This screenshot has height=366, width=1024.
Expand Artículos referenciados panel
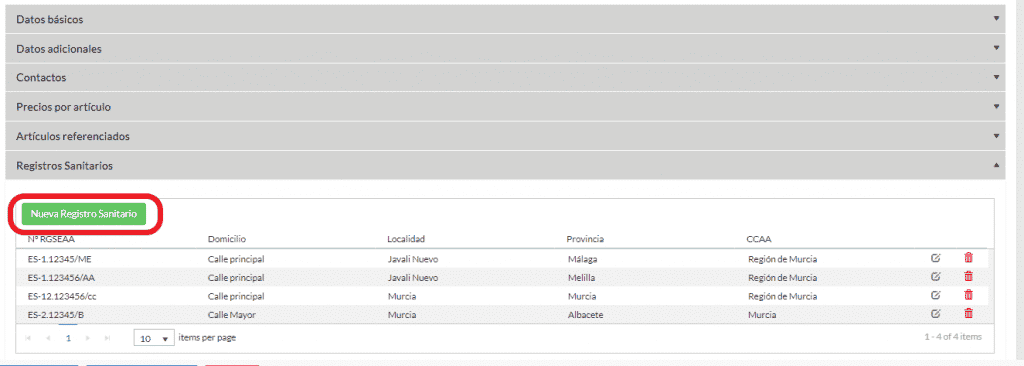pos(505,136)
